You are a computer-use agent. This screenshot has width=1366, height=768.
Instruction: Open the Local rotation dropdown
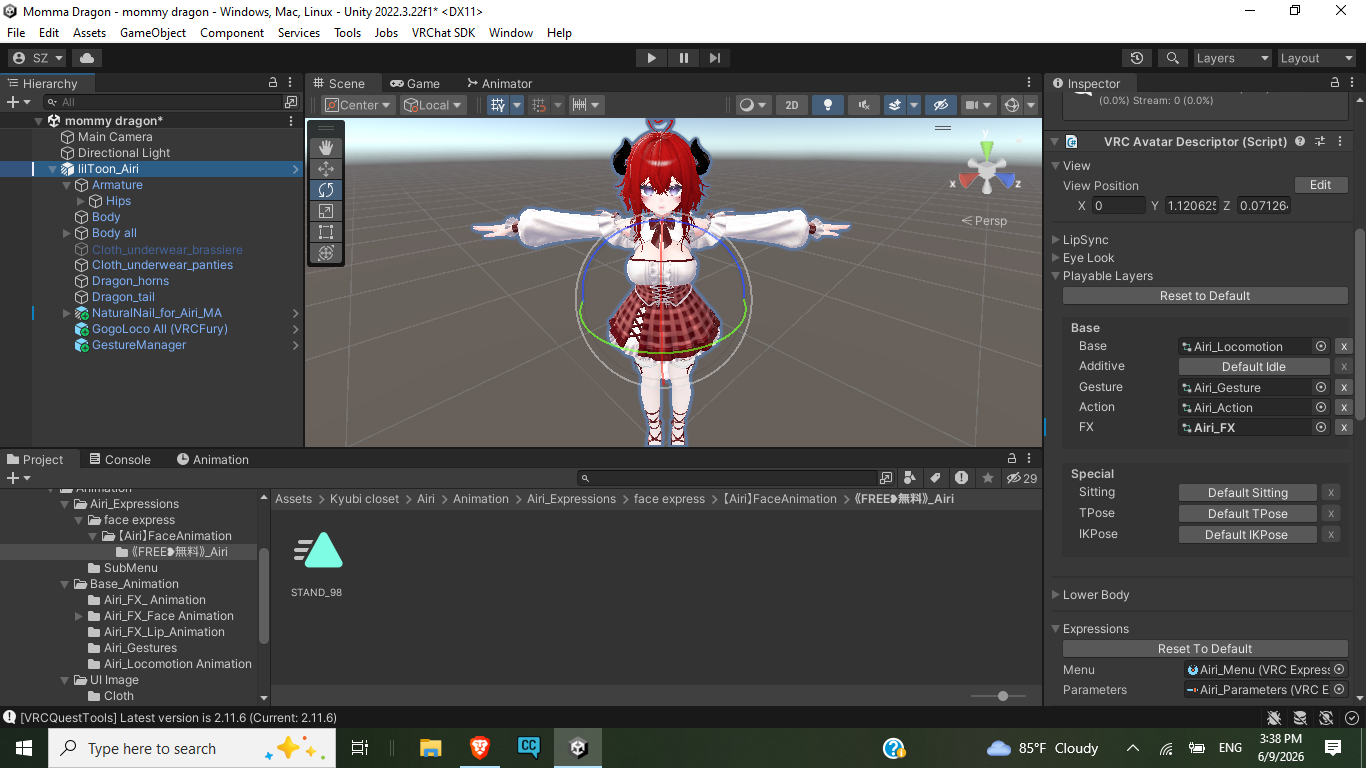coord(433,105)
